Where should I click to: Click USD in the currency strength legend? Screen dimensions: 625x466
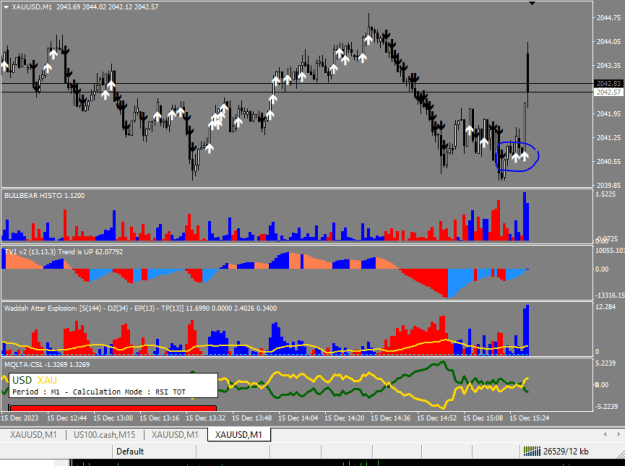click(x=22, y=380)
